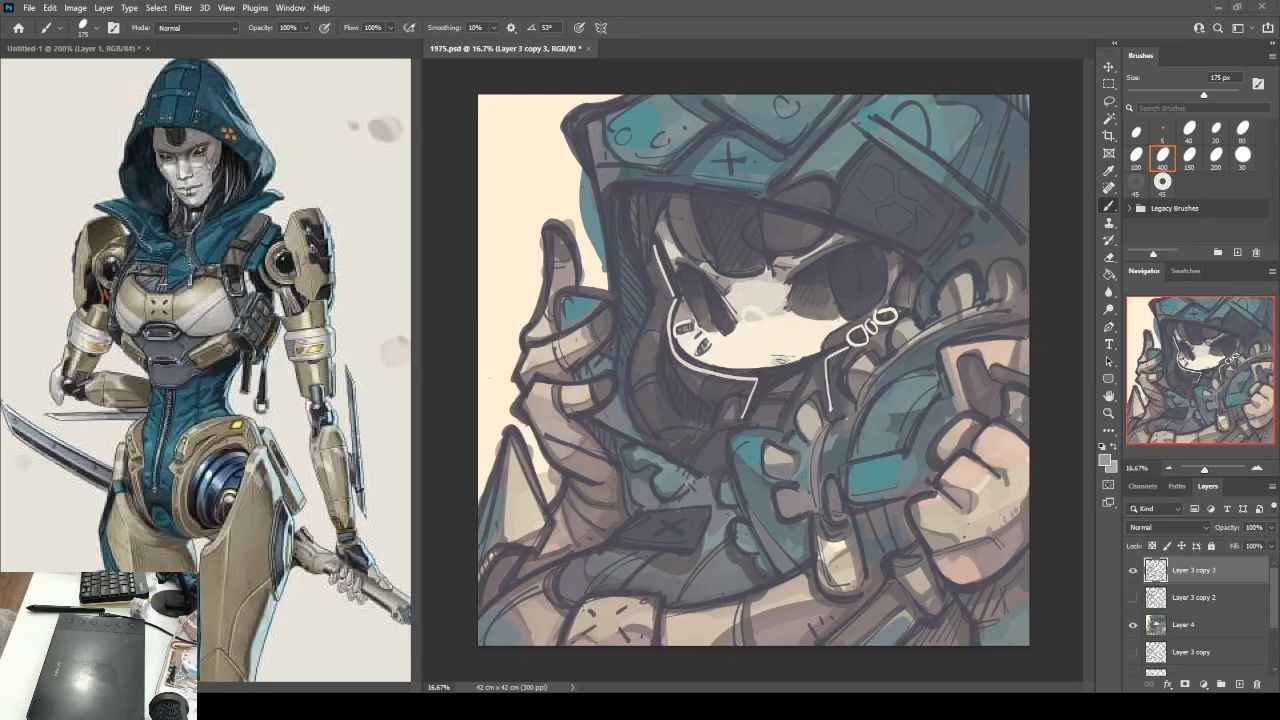Screen dimensions: 1280x720
Task: Select the Clone Stamp tool
Action: pos(1109,222)
